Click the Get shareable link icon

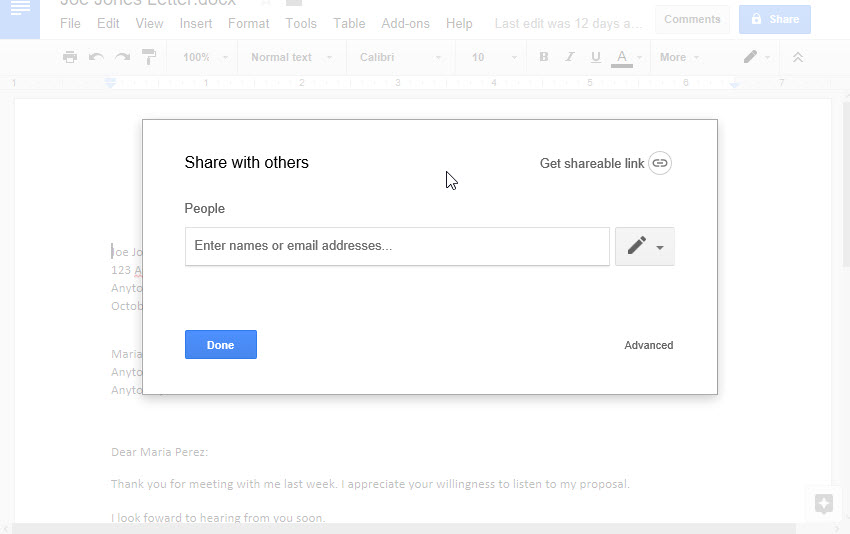click(659, 163)
